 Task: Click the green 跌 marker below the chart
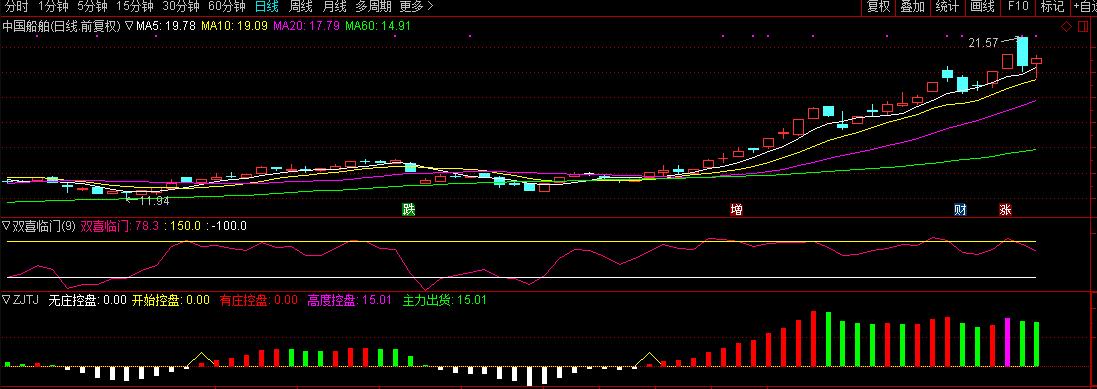(409, 209)
